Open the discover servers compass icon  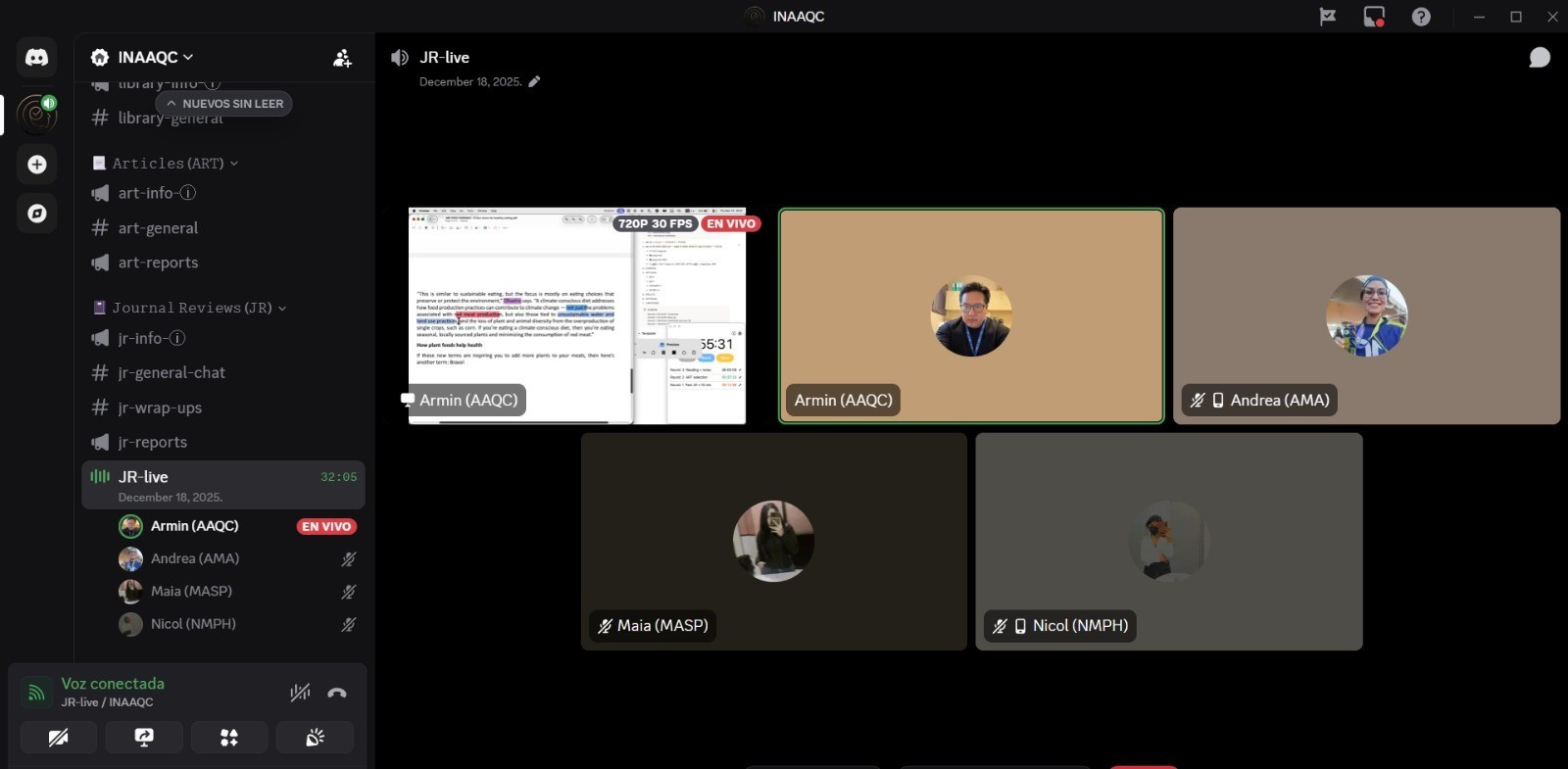click(37, 214)
